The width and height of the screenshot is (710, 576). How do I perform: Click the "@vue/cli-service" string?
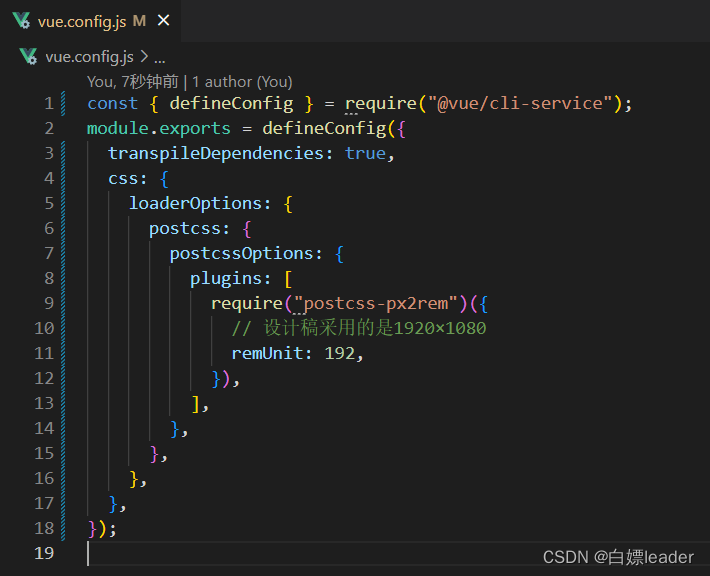click(x=520, y=104)
